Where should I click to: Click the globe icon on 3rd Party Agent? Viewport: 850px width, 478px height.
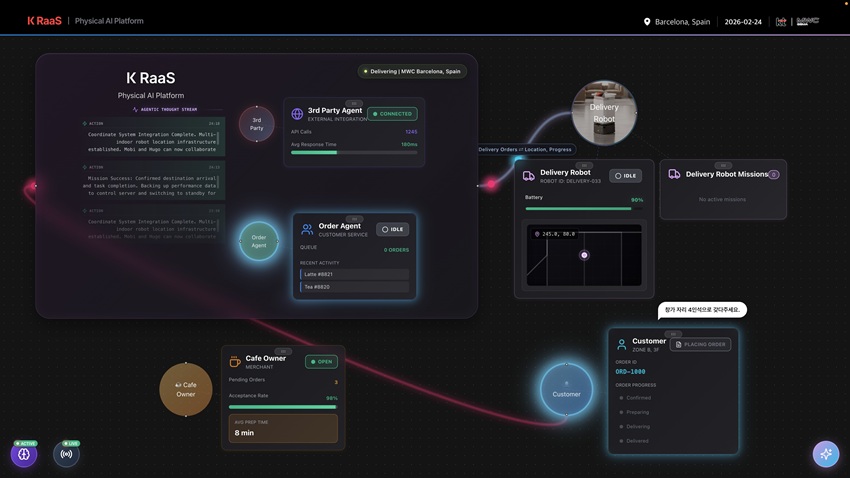(297, 114)
